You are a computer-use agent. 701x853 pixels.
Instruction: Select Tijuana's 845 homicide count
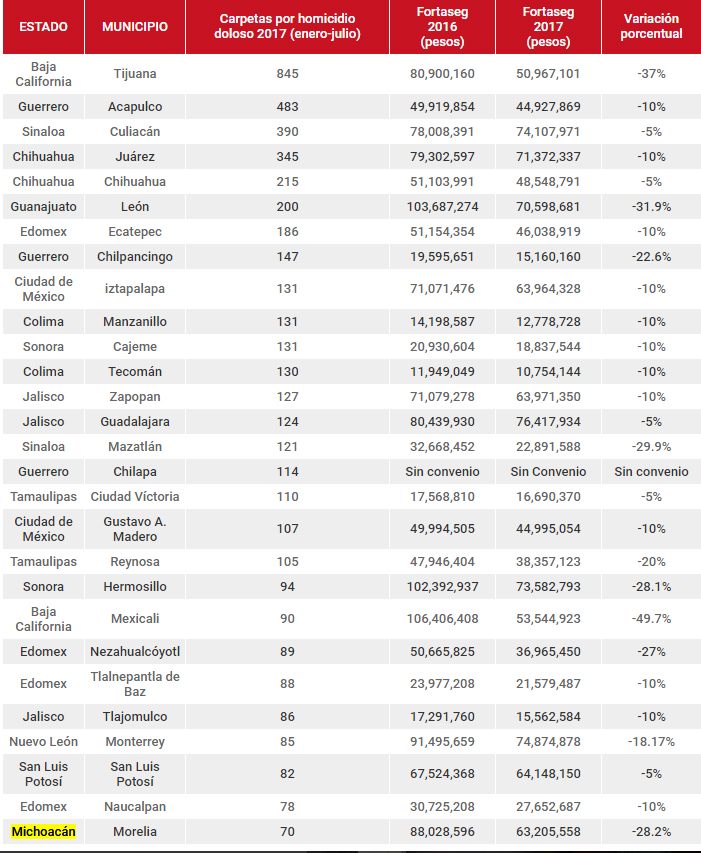click(288, 74)
